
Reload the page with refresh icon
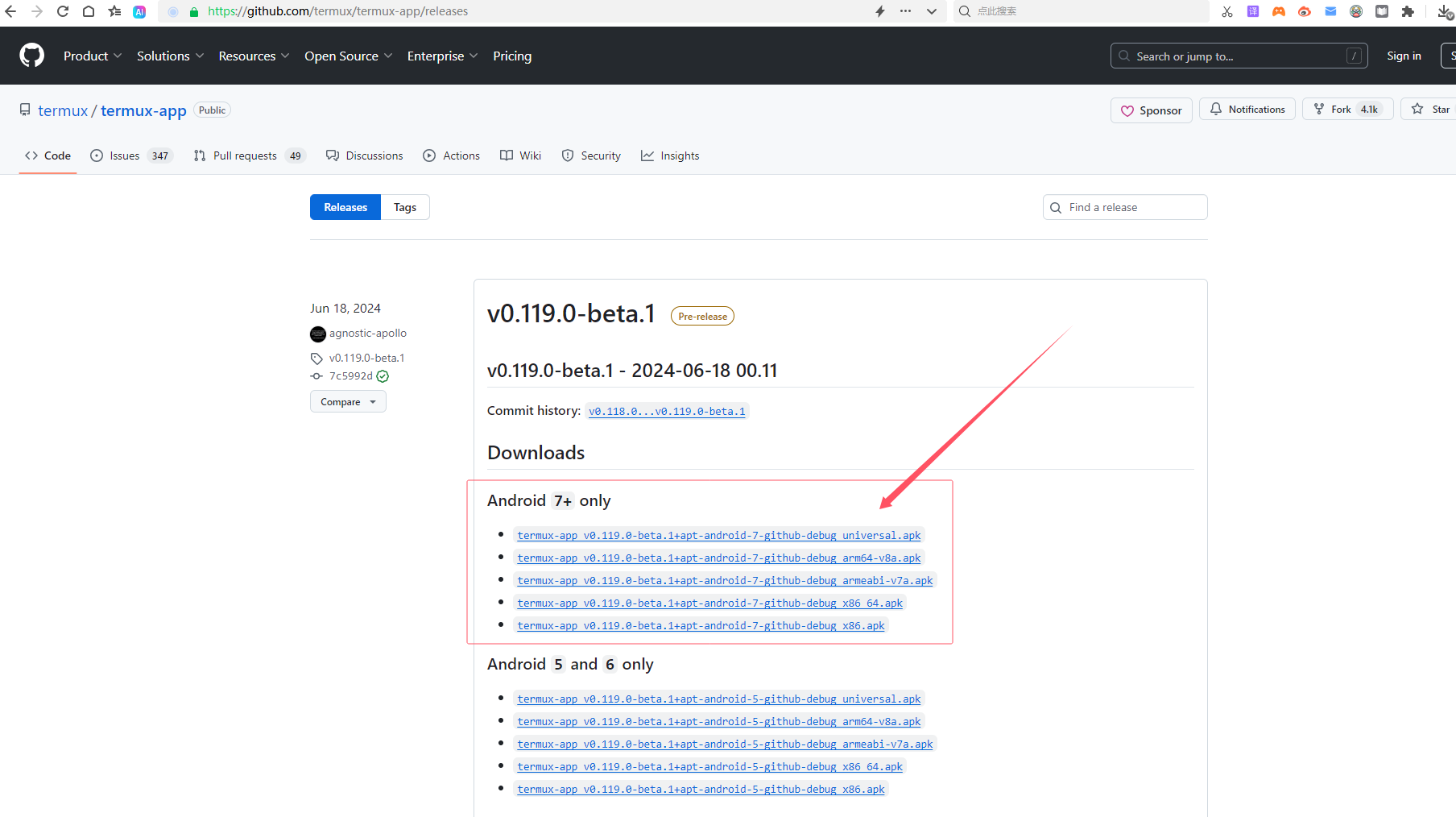click(x=63, y=11)
